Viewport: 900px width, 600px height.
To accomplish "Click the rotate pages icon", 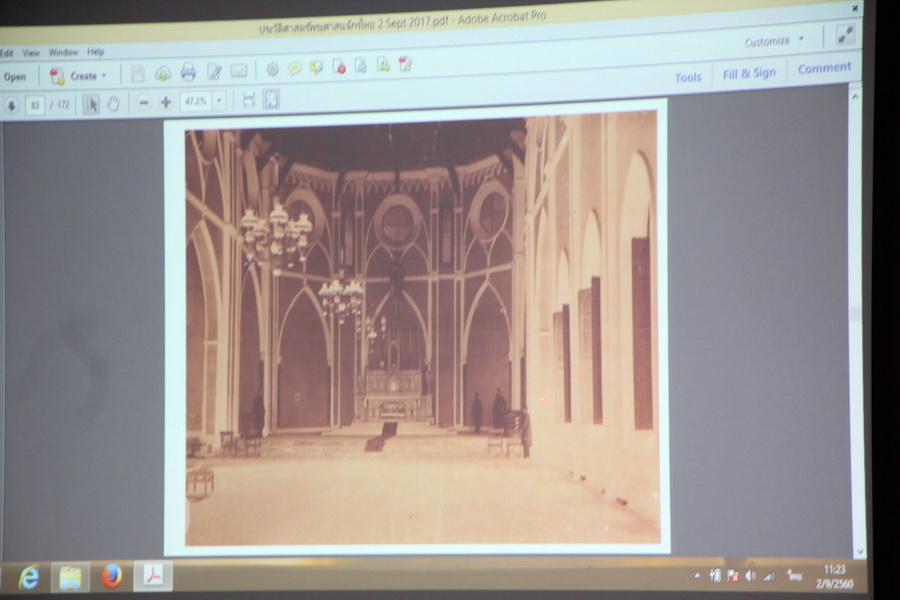I will [x=361, y=65].
